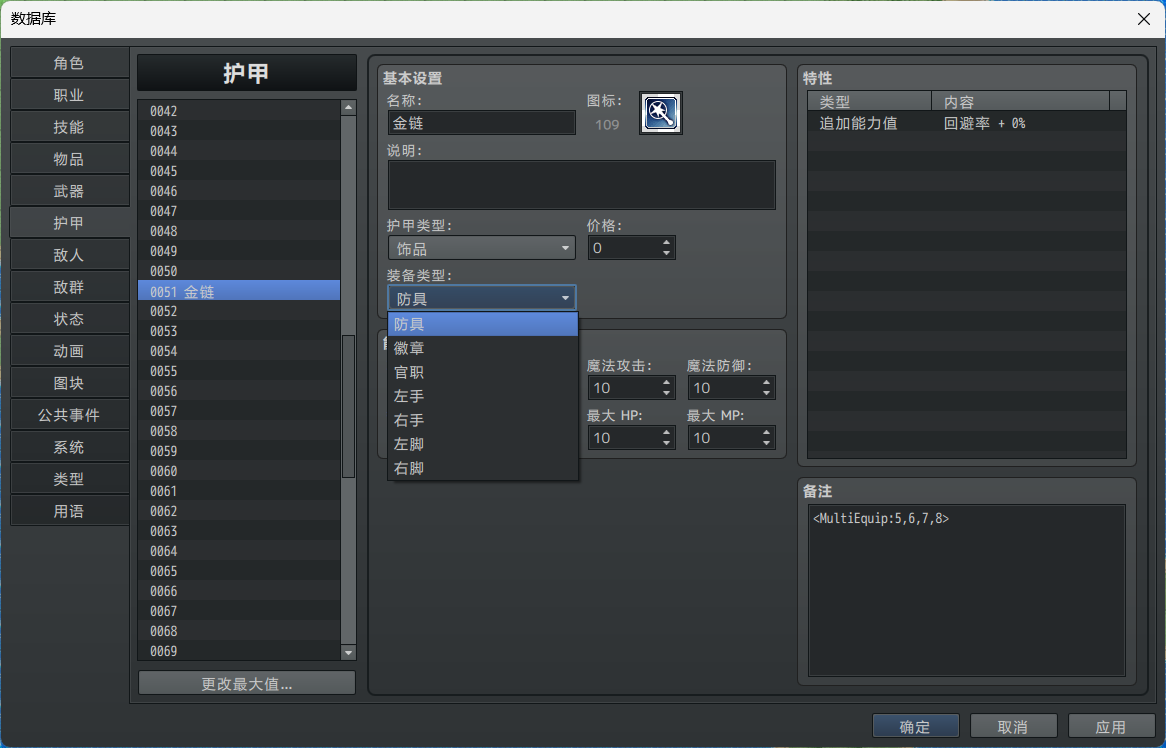Click the armor icon image for 金链
This screenshot has height=748, width=1166.
tap(660, 113)
